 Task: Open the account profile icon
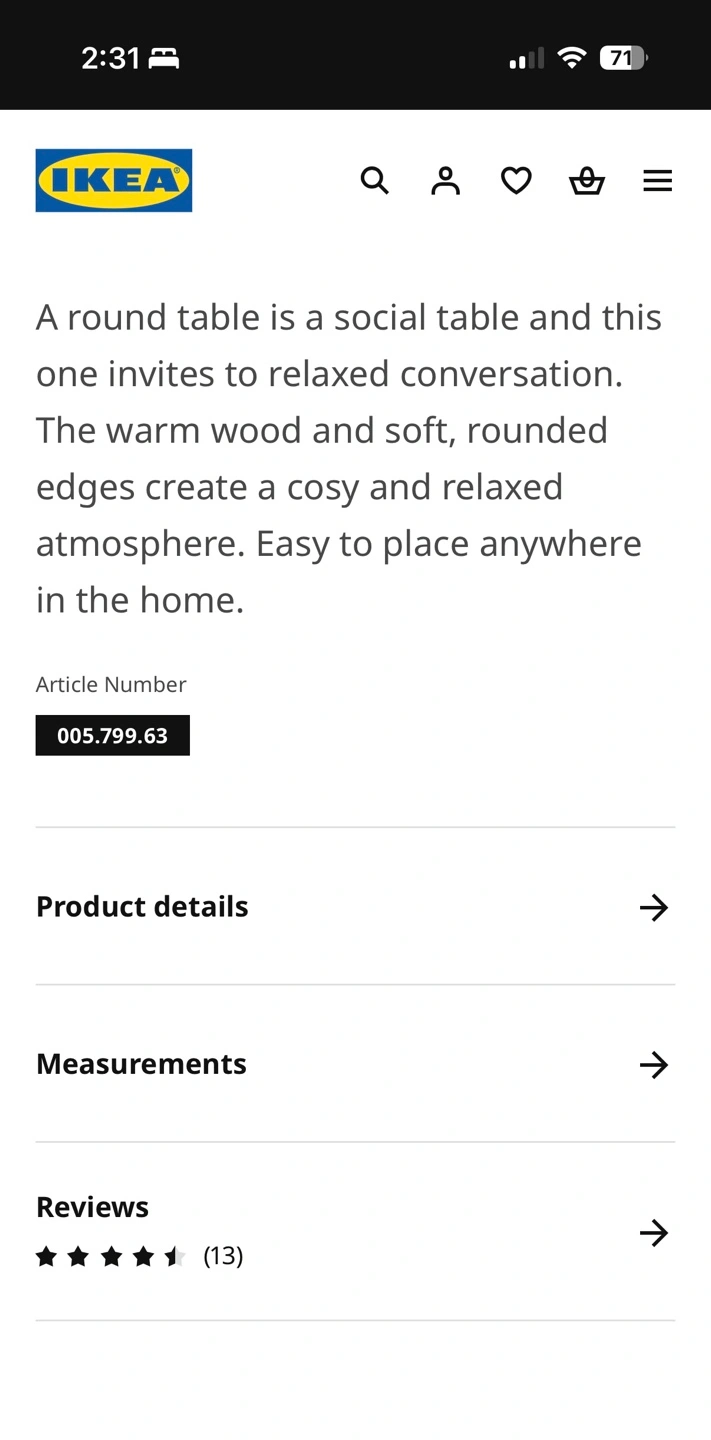(x=445, y=180)
